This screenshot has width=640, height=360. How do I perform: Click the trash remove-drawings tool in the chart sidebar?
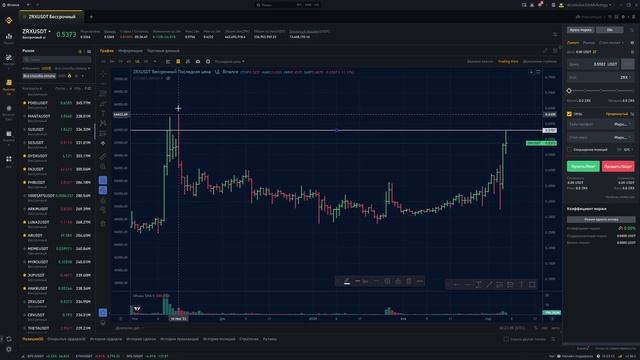coord(103,224)
